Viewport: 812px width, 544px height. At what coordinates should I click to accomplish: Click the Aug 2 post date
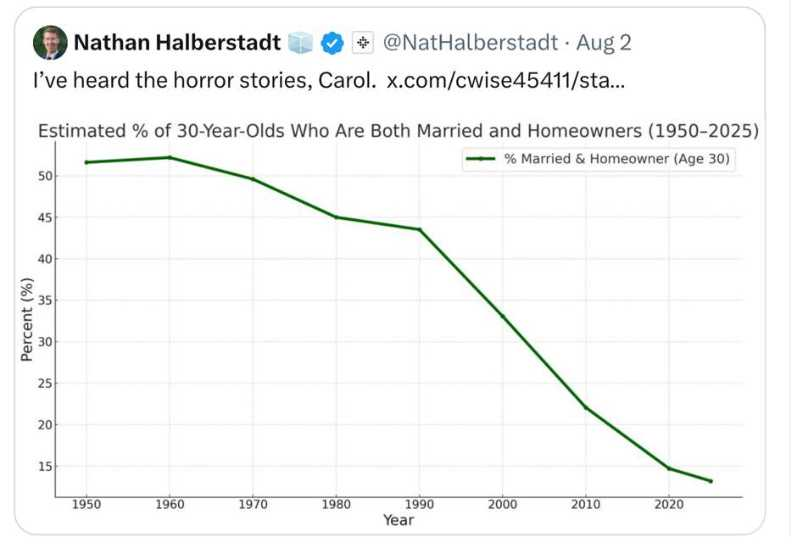(x=604, y=42)
